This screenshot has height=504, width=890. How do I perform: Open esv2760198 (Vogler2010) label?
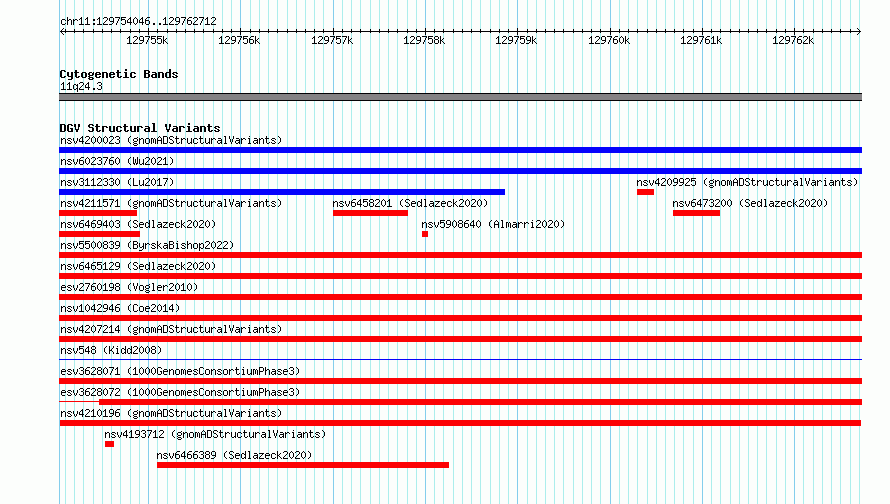click(129, 287)
